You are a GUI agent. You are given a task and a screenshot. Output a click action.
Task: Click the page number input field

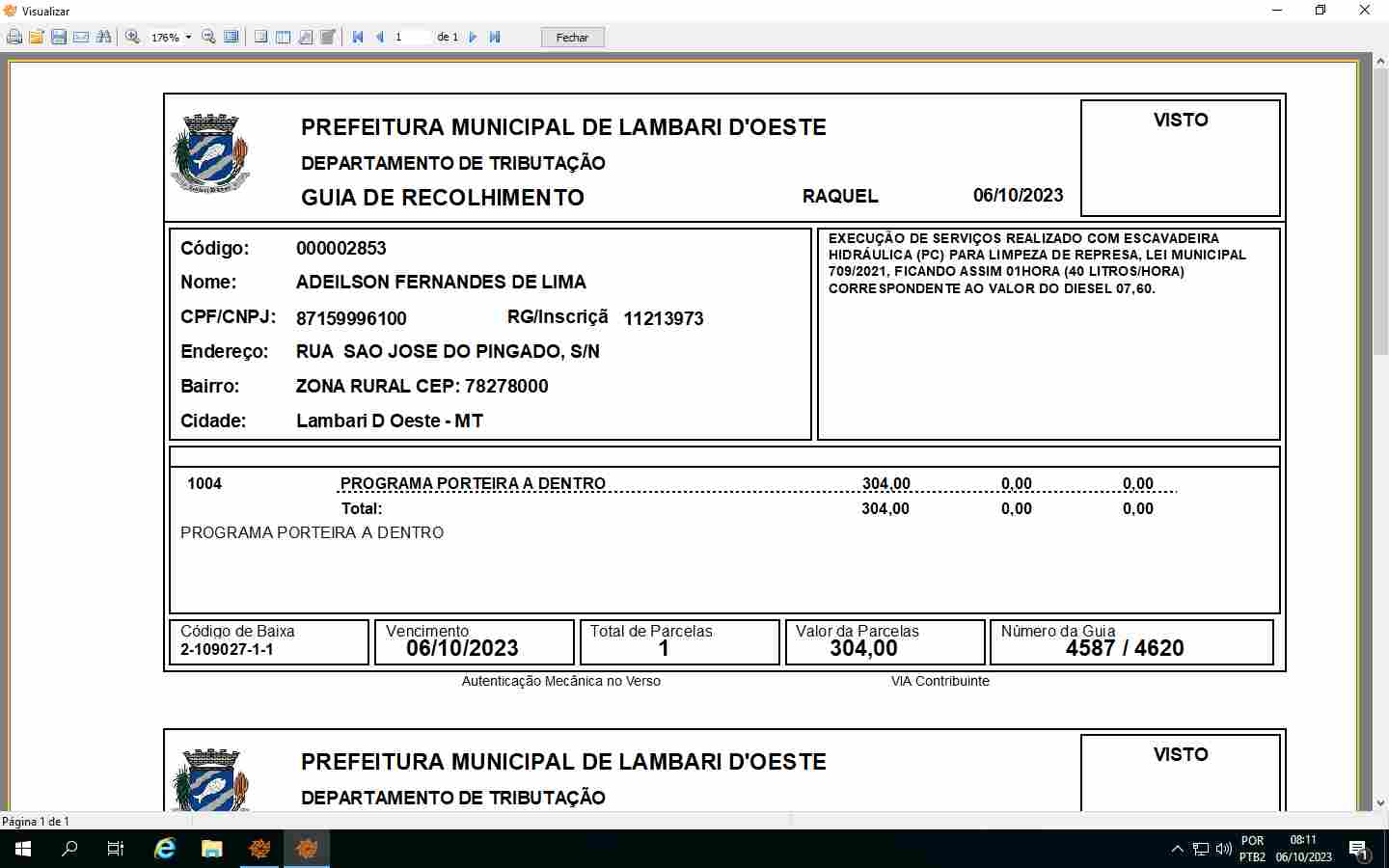click(410, 38)
